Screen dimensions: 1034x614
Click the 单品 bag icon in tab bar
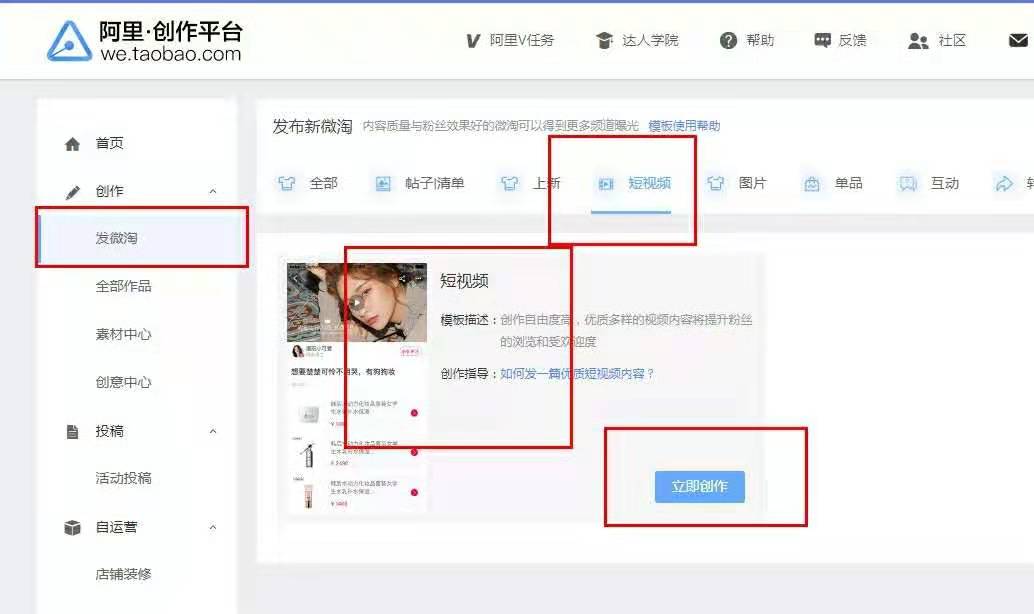pos(813,183)
